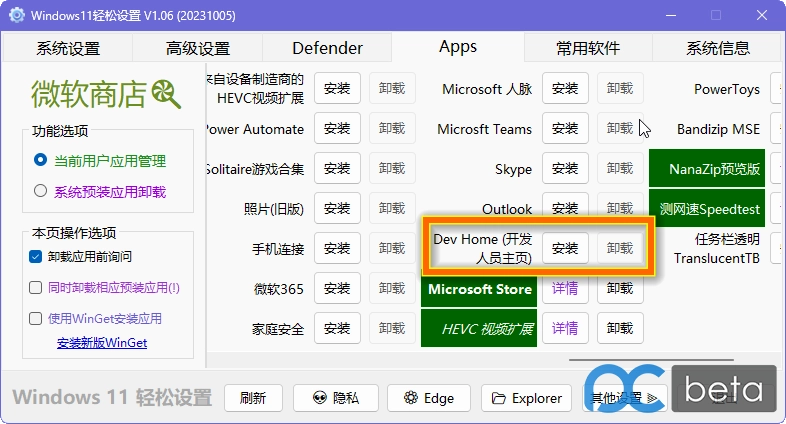
Task: Open the 隐私 settings button
Action: tap(335, 398)
